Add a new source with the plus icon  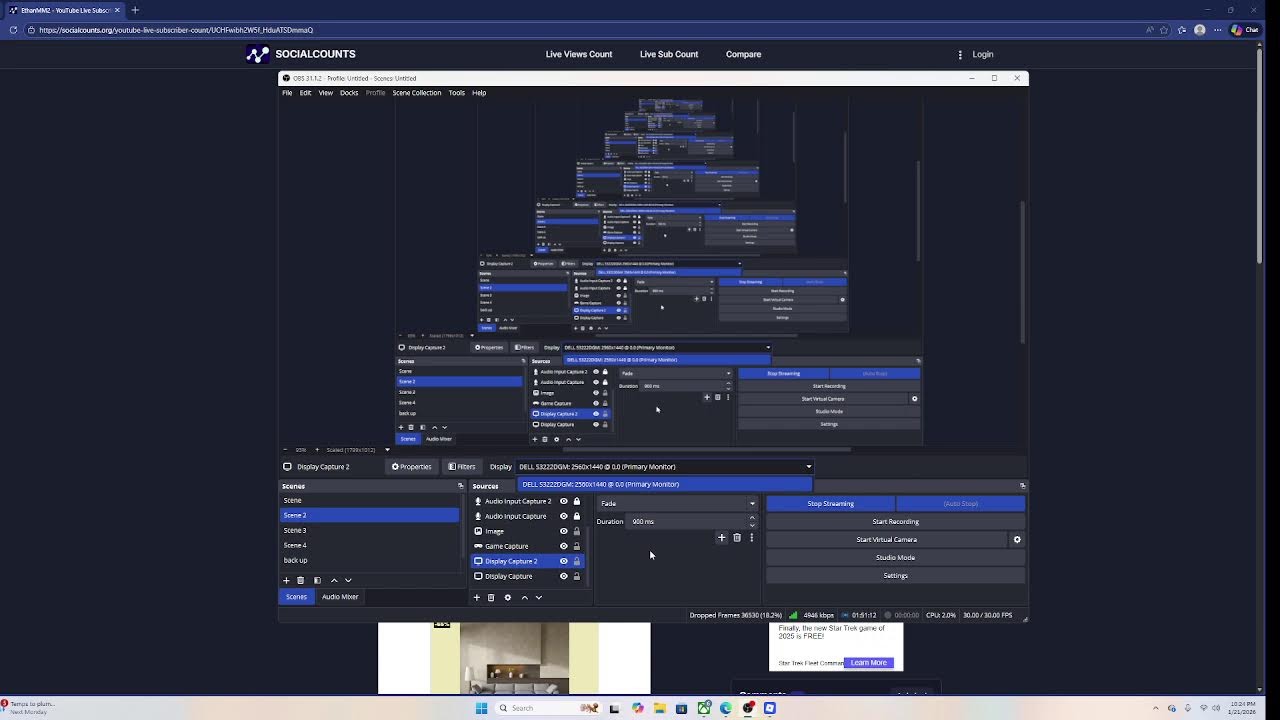pyautogui.click(x=476, y=597)
